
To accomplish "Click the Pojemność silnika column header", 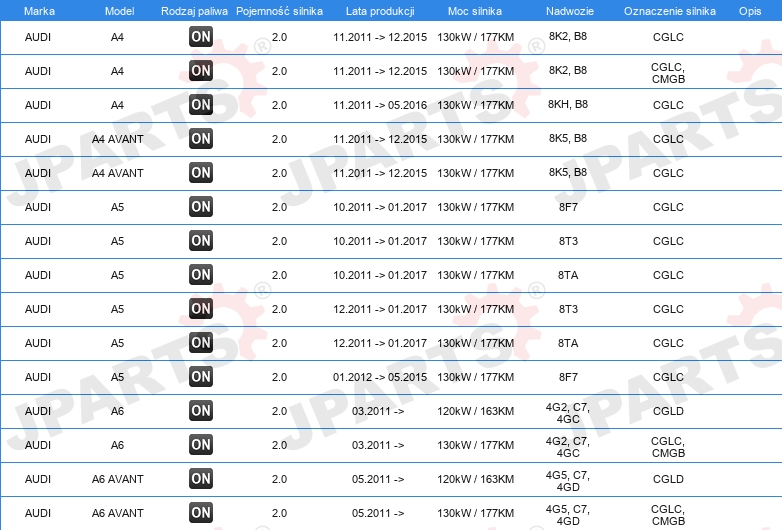I will pos(279,11).
